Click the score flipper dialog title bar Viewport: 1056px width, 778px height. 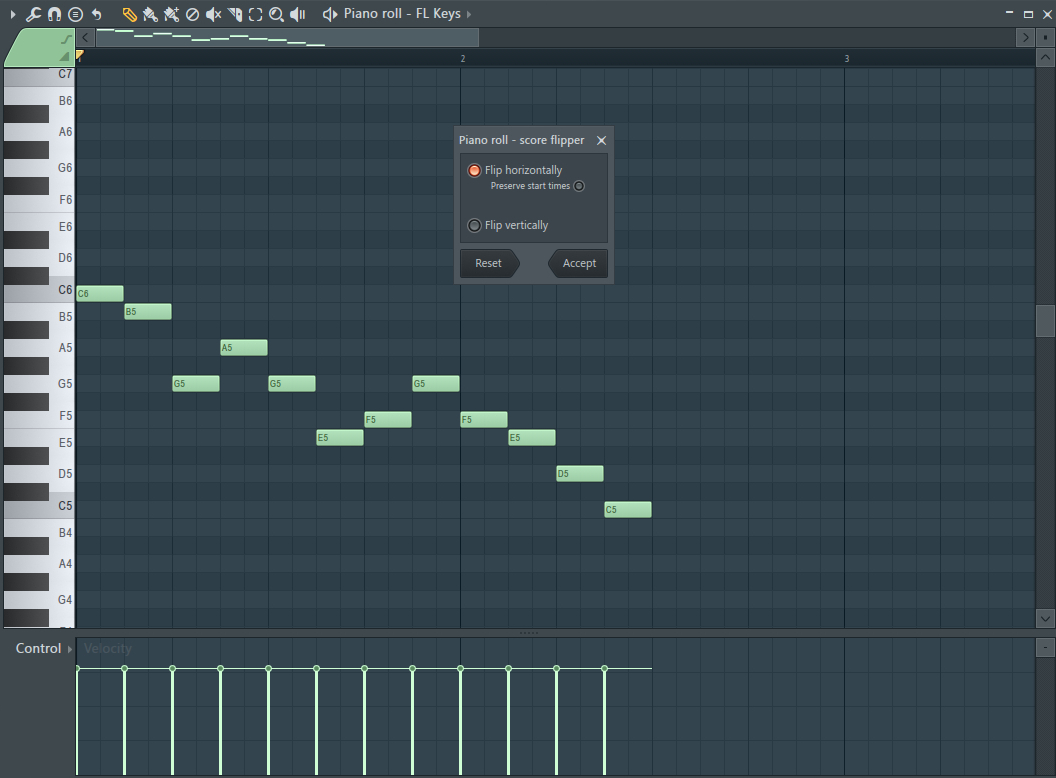pyautogui.click(x=522, y=140)
